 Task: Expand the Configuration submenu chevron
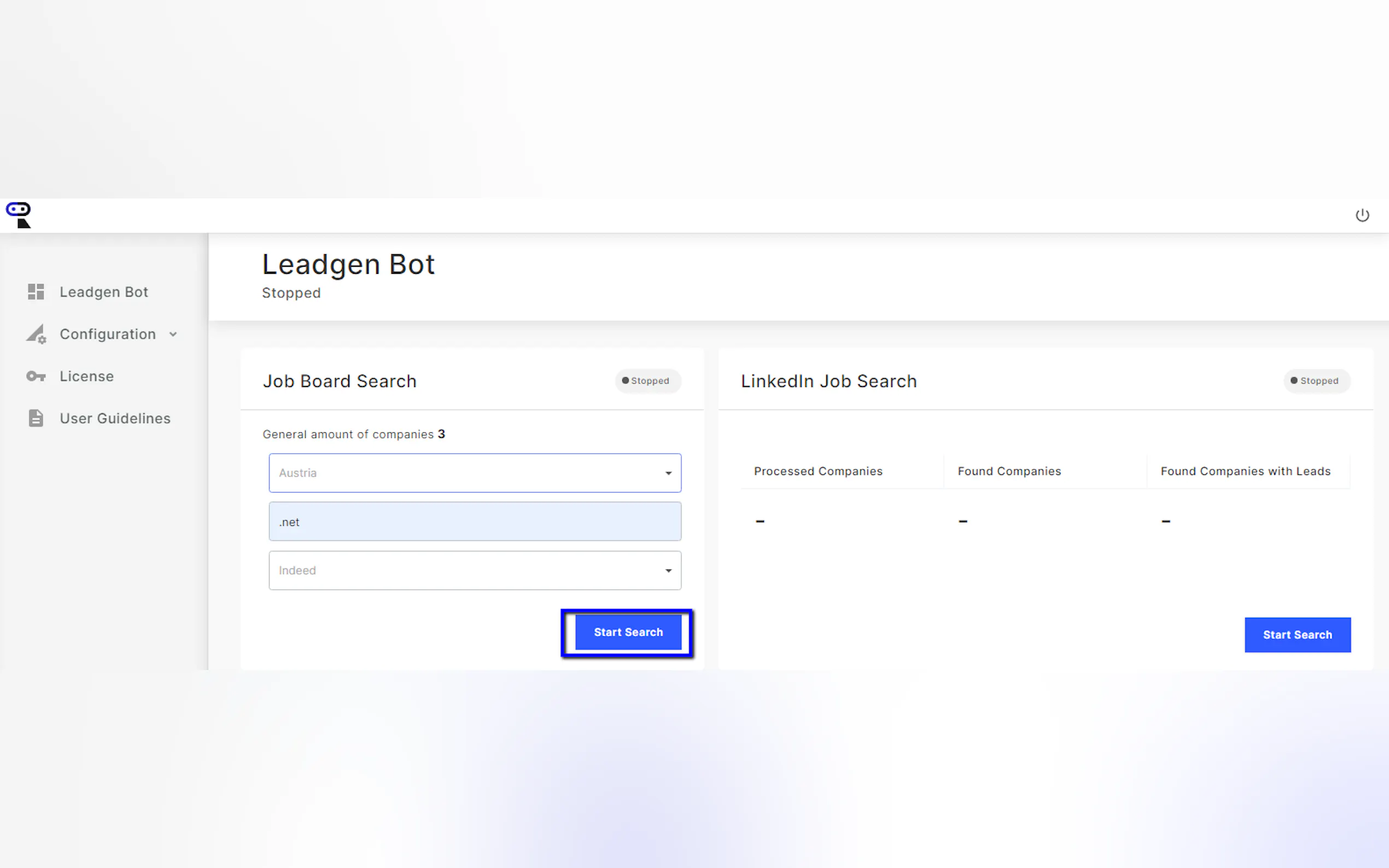point(173,334)
